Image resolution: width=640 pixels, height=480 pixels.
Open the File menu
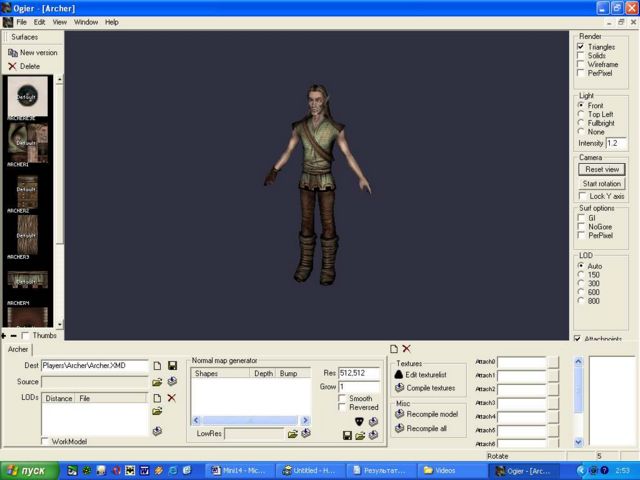coord(21,22)
